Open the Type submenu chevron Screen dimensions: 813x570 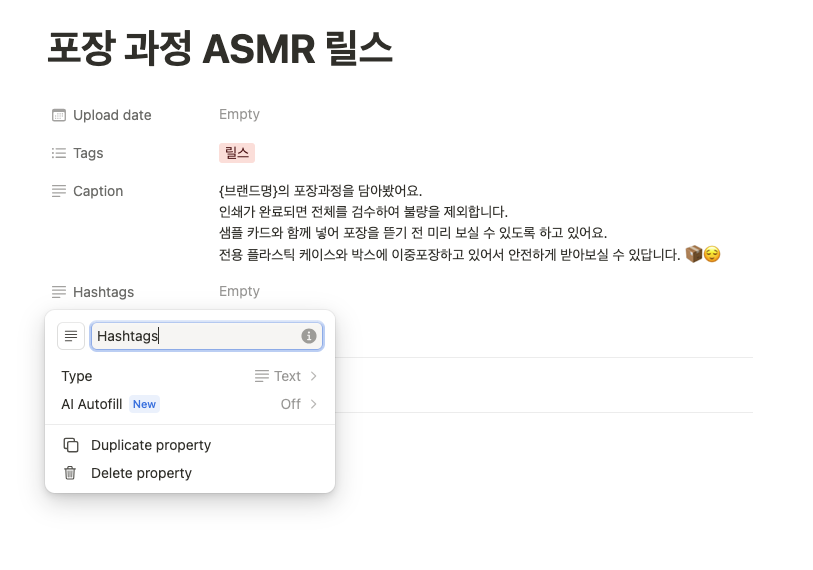point(313,376)
